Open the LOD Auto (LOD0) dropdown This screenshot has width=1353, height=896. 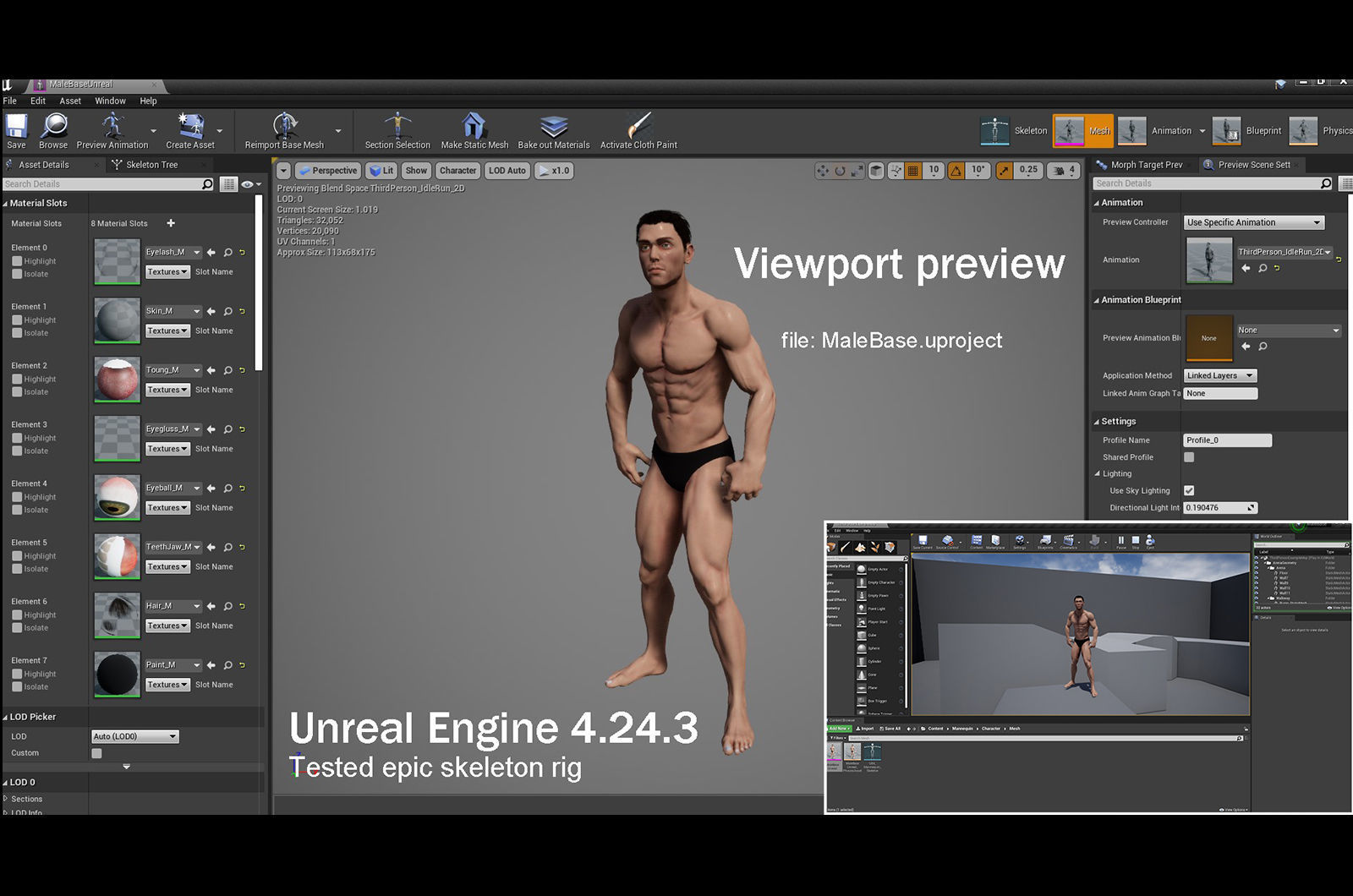pyautogui.click(x=135, y=737)
